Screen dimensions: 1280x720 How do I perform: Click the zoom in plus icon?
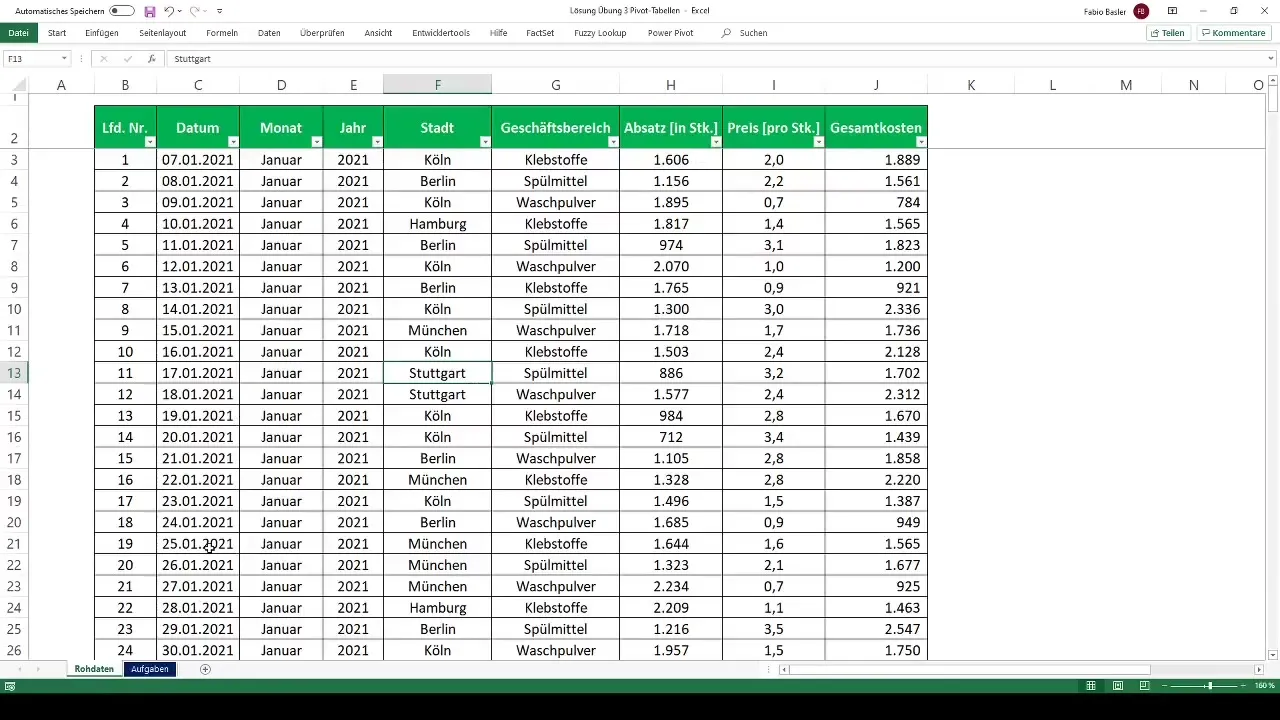click(1245, 686)
